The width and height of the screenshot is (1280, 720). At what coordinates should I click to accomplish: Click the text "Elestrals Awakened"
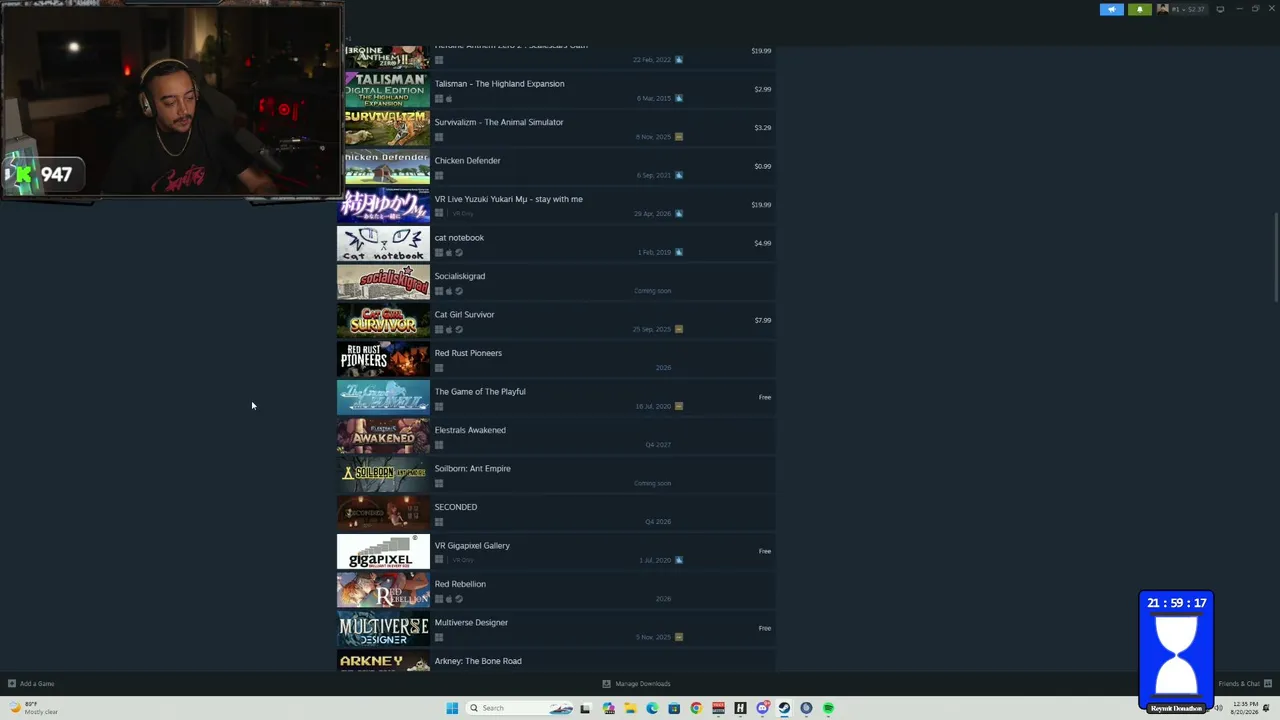point(470,430)
